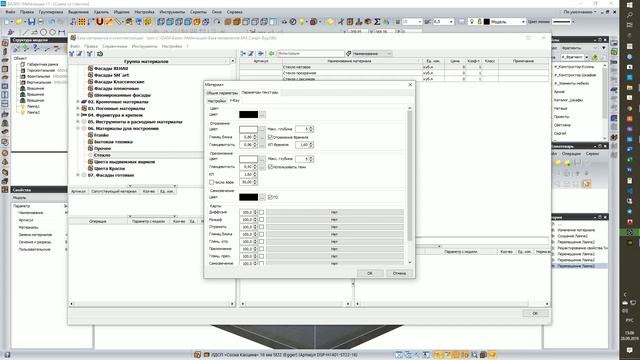
Task: Toggle the magnet snap icon
Action: click(100, 22)
